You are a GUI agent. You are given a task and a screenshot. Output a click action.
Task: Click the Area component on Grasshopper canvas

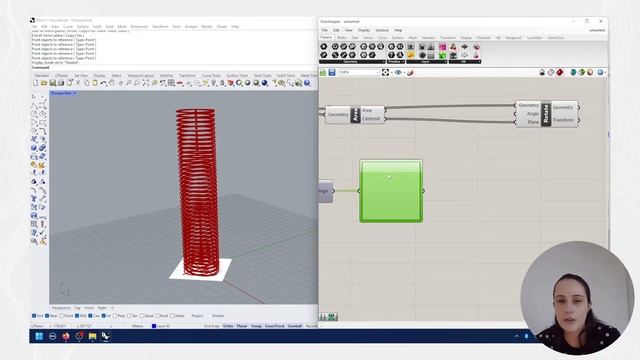(355, 115)
